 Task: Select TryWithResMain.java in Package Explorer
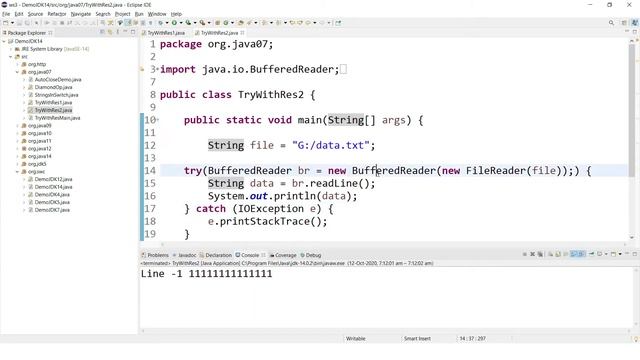58,118
